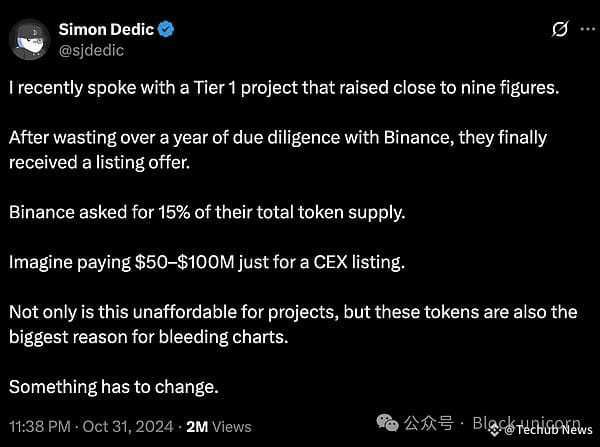Click the "Imagine paying $50–$100M" sentence
Image resolution: width=600 pixels, height=447 pixels.
tap(207, 262)
